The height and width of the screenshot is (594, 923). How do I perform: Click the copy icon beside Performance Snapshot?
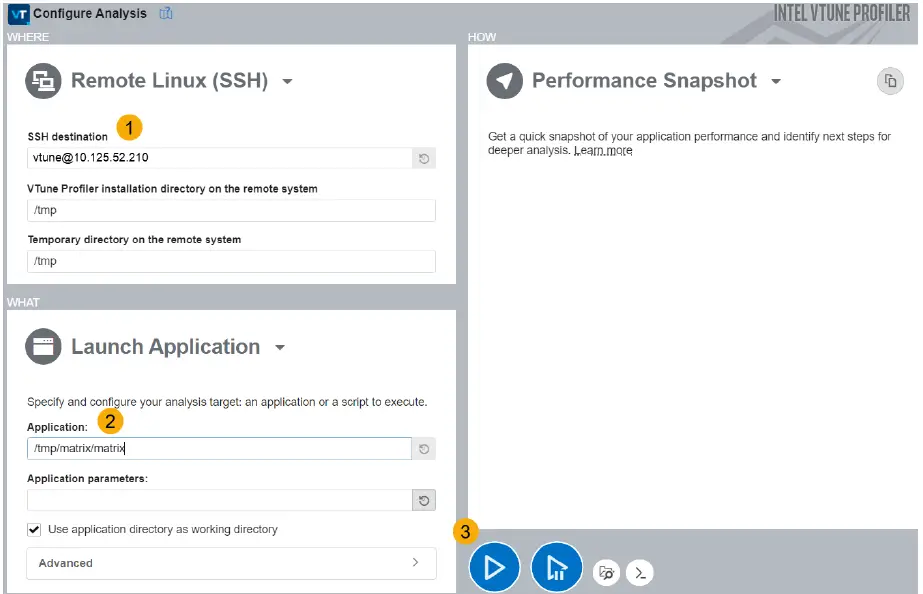[890, 81]
